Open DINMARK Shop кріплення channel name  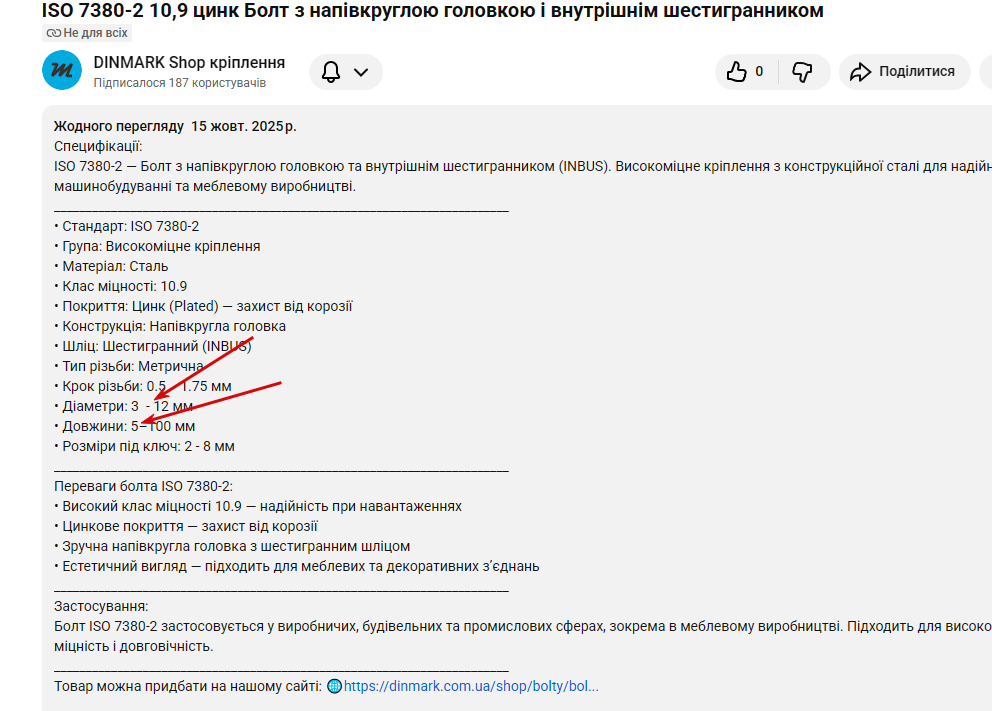click(189, 63)
